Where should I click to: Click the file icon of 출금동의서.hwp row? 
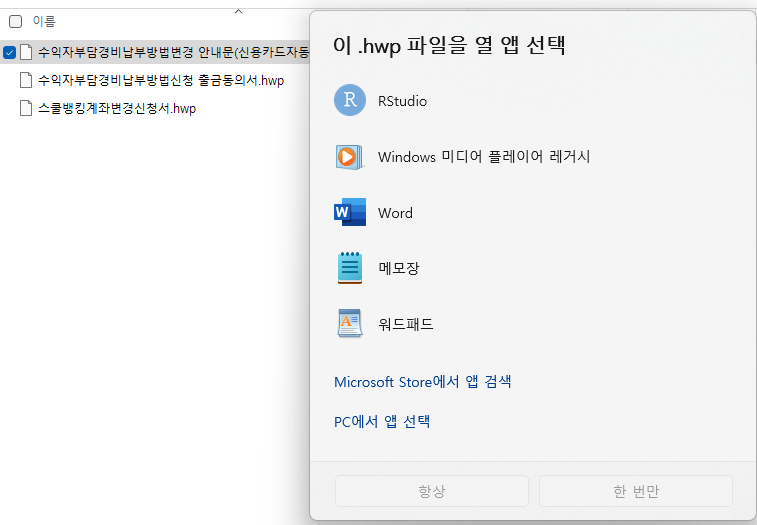point(26,80)
